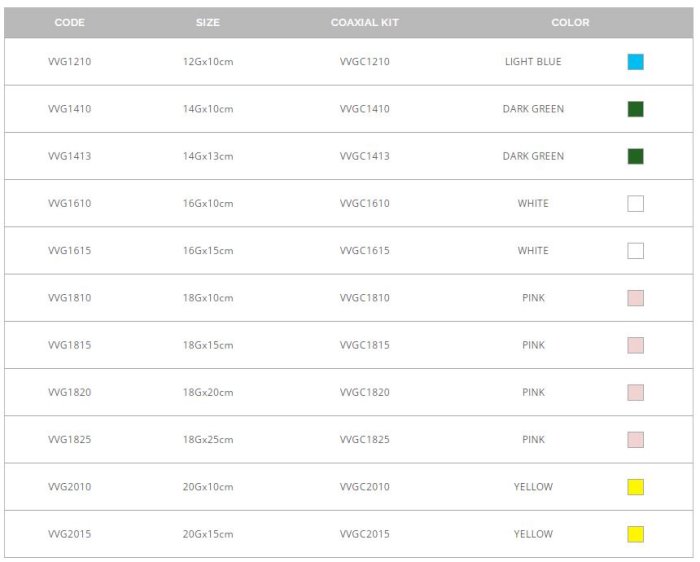700x562 pixels.
Task: Click coaxial kit code VVGC1410
Action: click(365, 109)
